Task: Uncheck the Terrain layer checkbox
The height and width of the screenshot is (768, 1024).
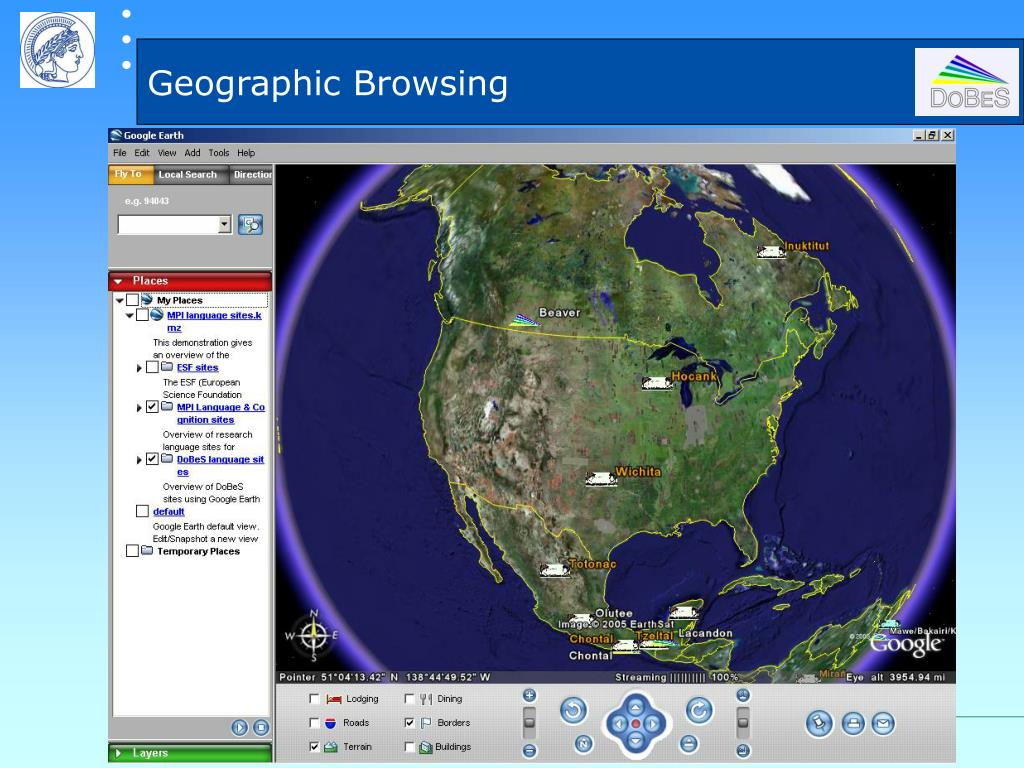Action: pyautogui.click(x=314, y=746)
